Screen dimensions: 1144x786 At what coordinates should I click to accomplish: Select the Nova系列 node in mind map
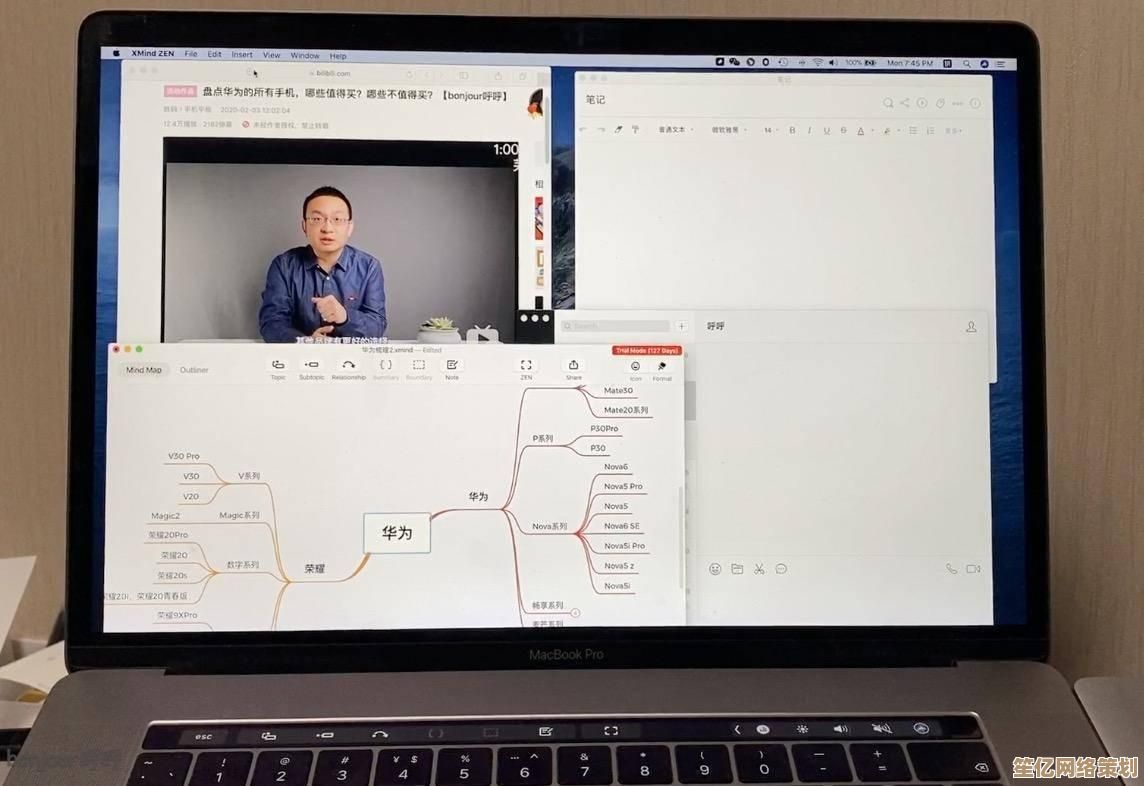549,526
